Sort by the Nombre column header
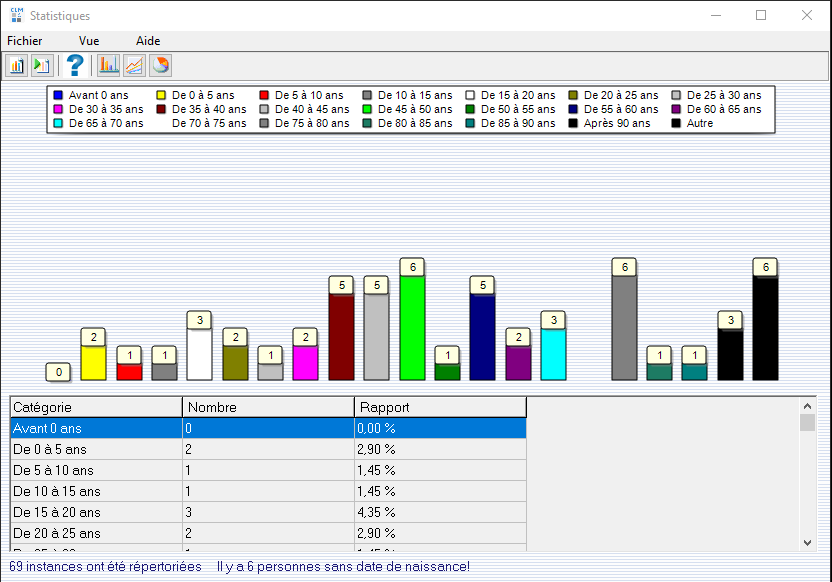 [268, 407]
